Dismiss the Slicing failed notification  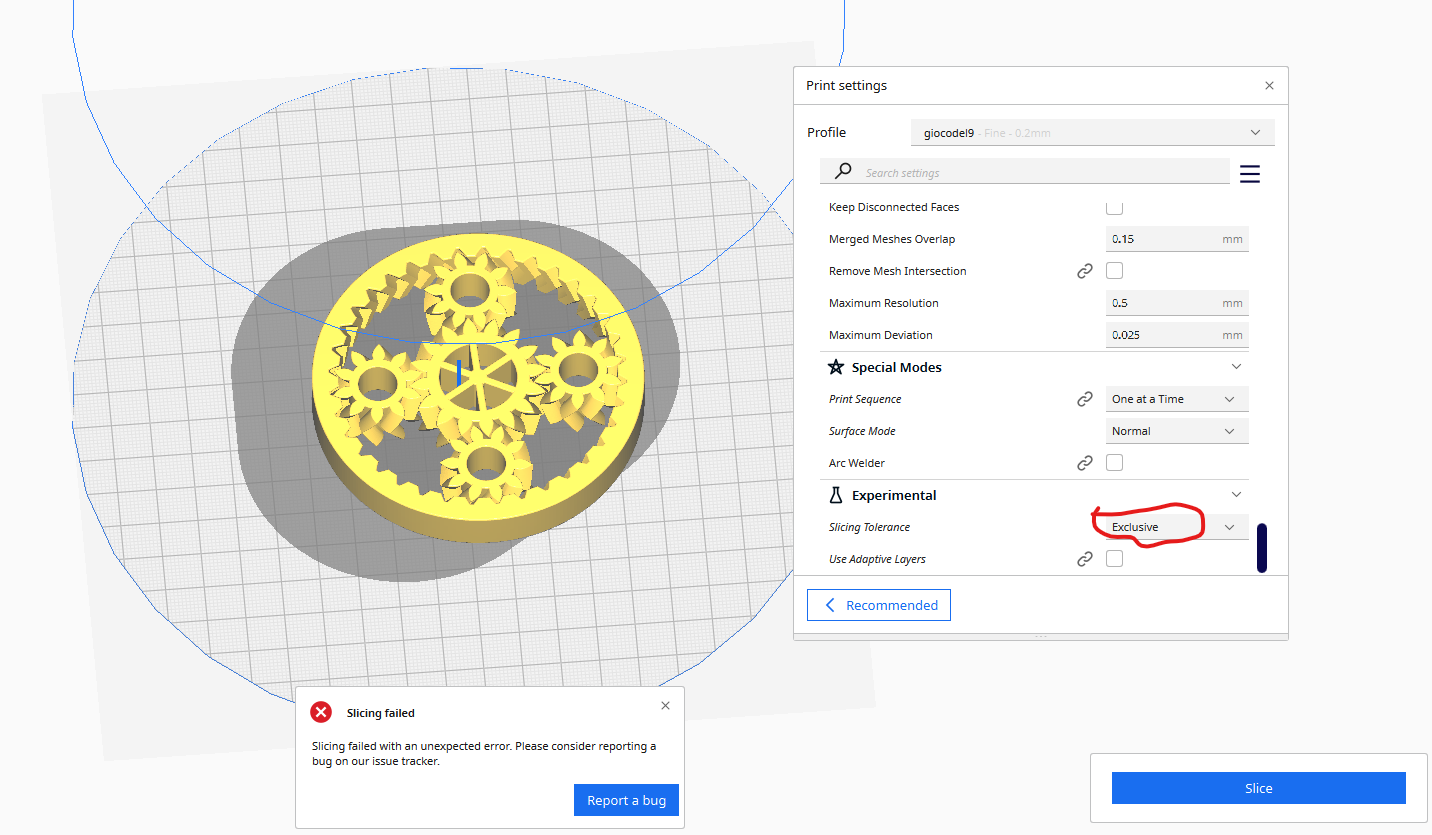(x=666, y=706)
